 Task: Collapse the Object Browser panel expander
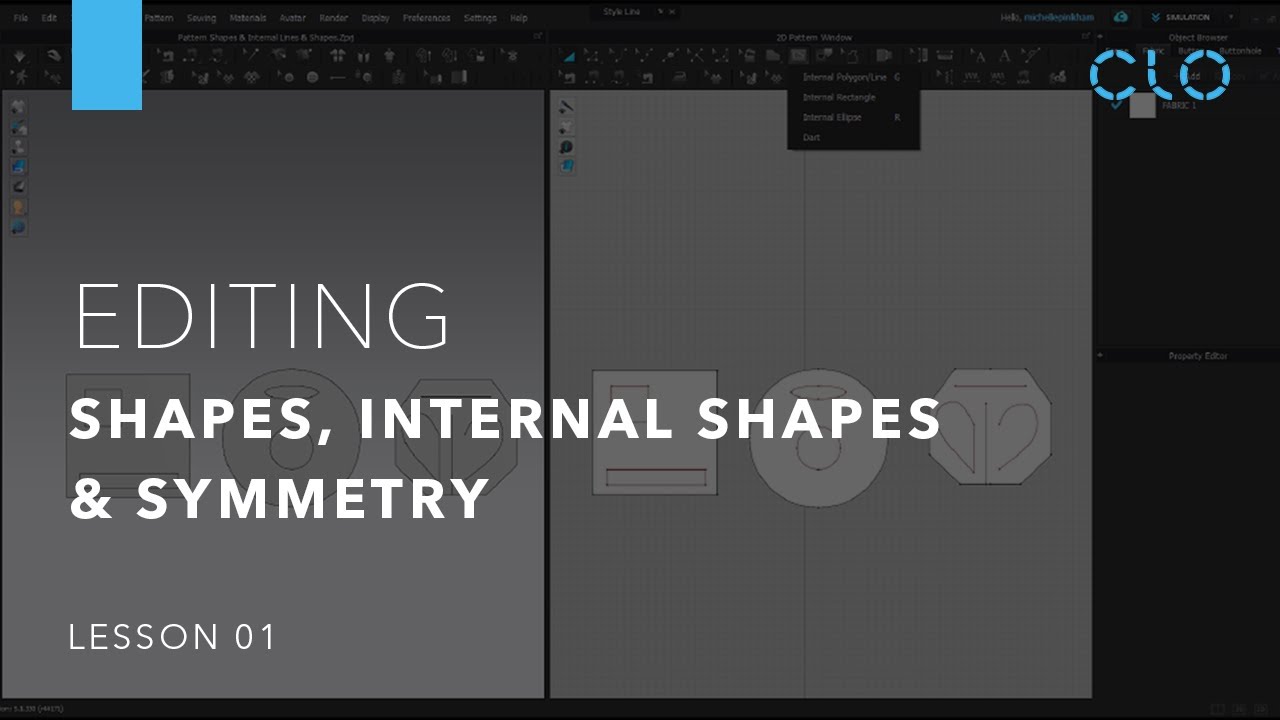pos(1100,37)
